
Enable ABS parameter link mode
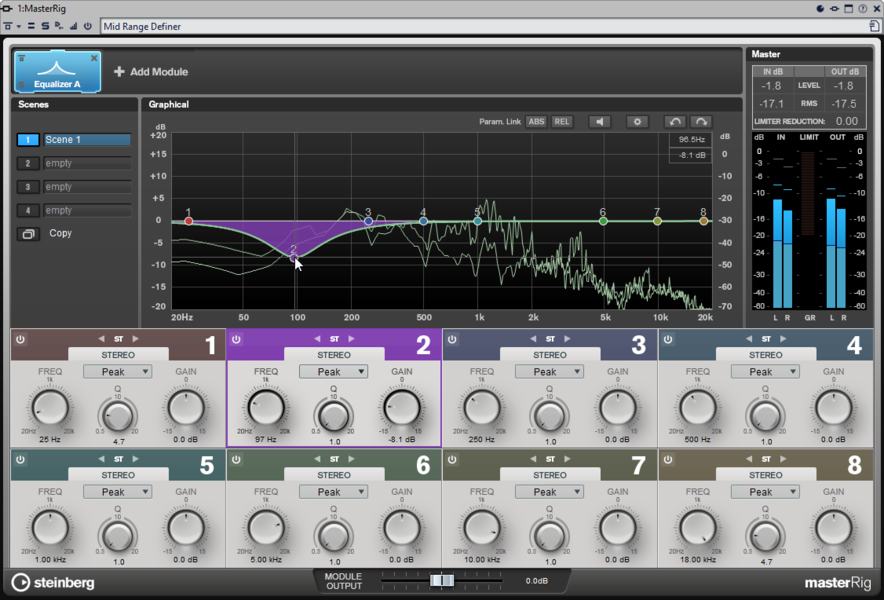pos(536,122)
